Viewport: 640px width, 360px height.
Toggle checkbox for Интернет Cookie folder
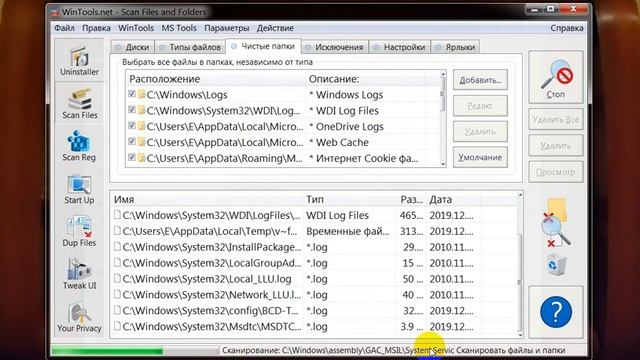pos(131,158)
